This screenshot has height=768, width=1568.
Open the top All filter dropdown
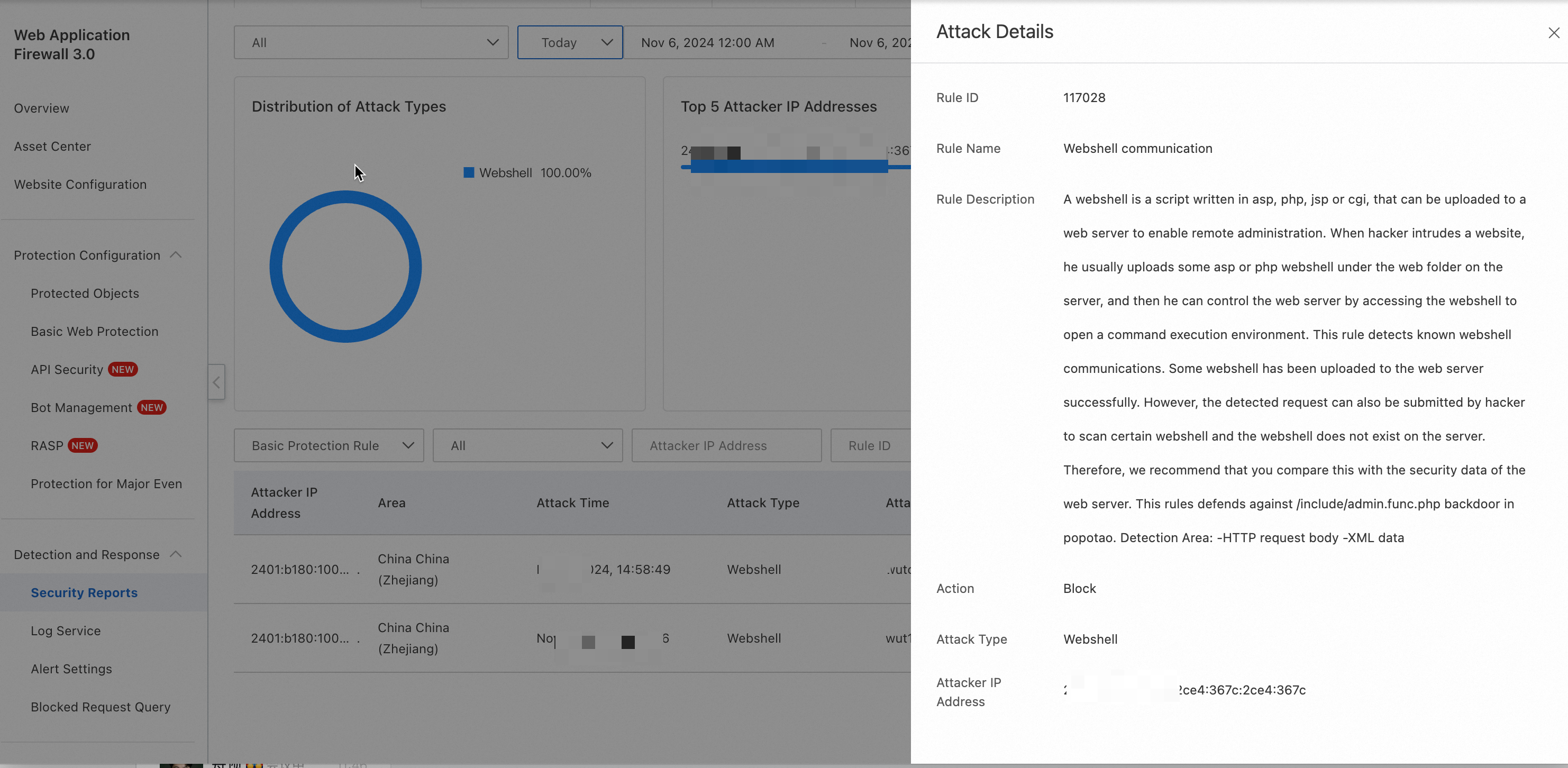(371, 43)
